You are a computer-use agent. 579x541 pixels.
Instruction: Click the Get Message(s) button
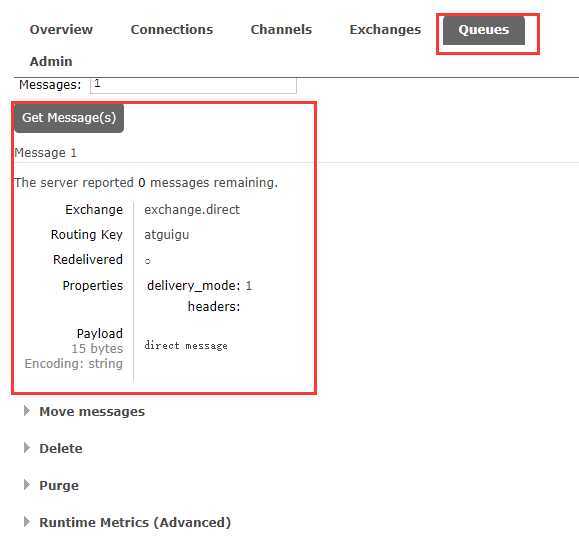(69, 118)
